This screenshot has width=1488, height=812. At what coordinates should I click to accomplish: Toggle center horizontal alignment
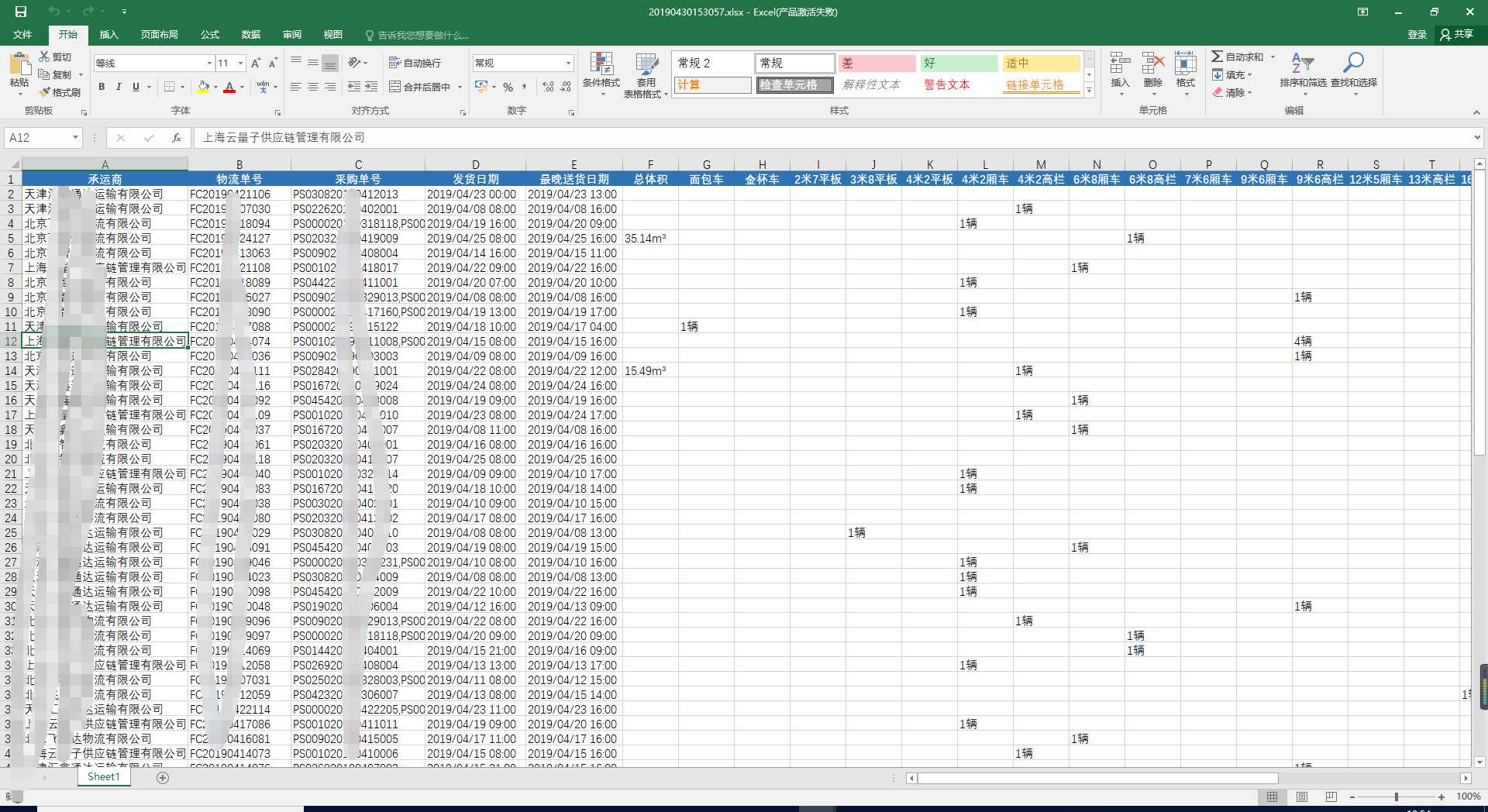[x=312, y=87]
